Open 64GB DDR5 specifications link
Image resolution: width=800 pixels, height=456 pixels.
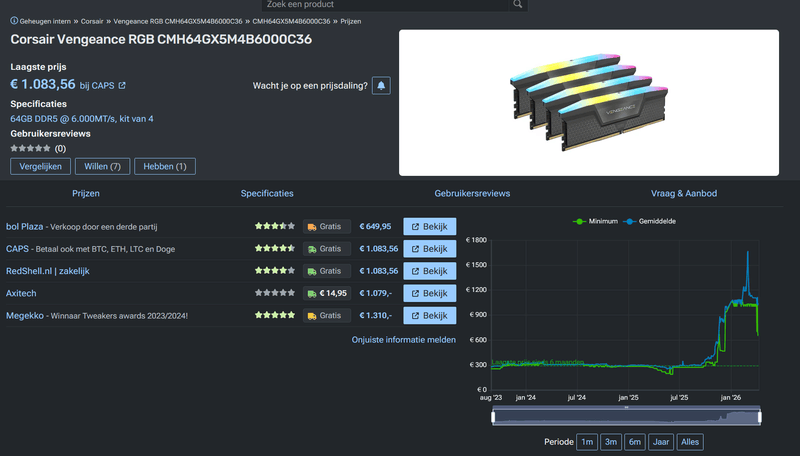[x=82, y=119]
